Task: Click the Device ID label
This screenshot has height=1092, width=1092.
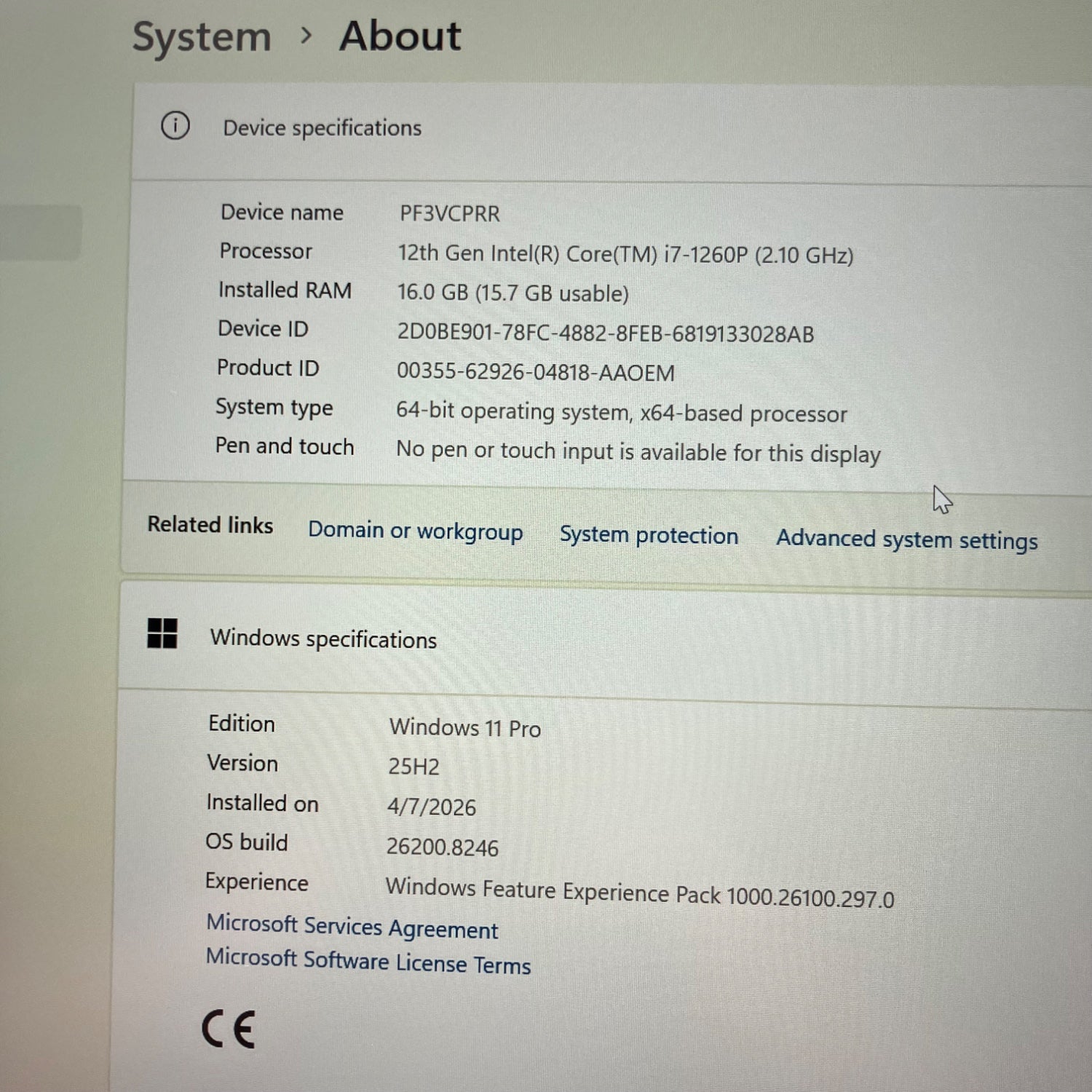Action: point(263,328)
